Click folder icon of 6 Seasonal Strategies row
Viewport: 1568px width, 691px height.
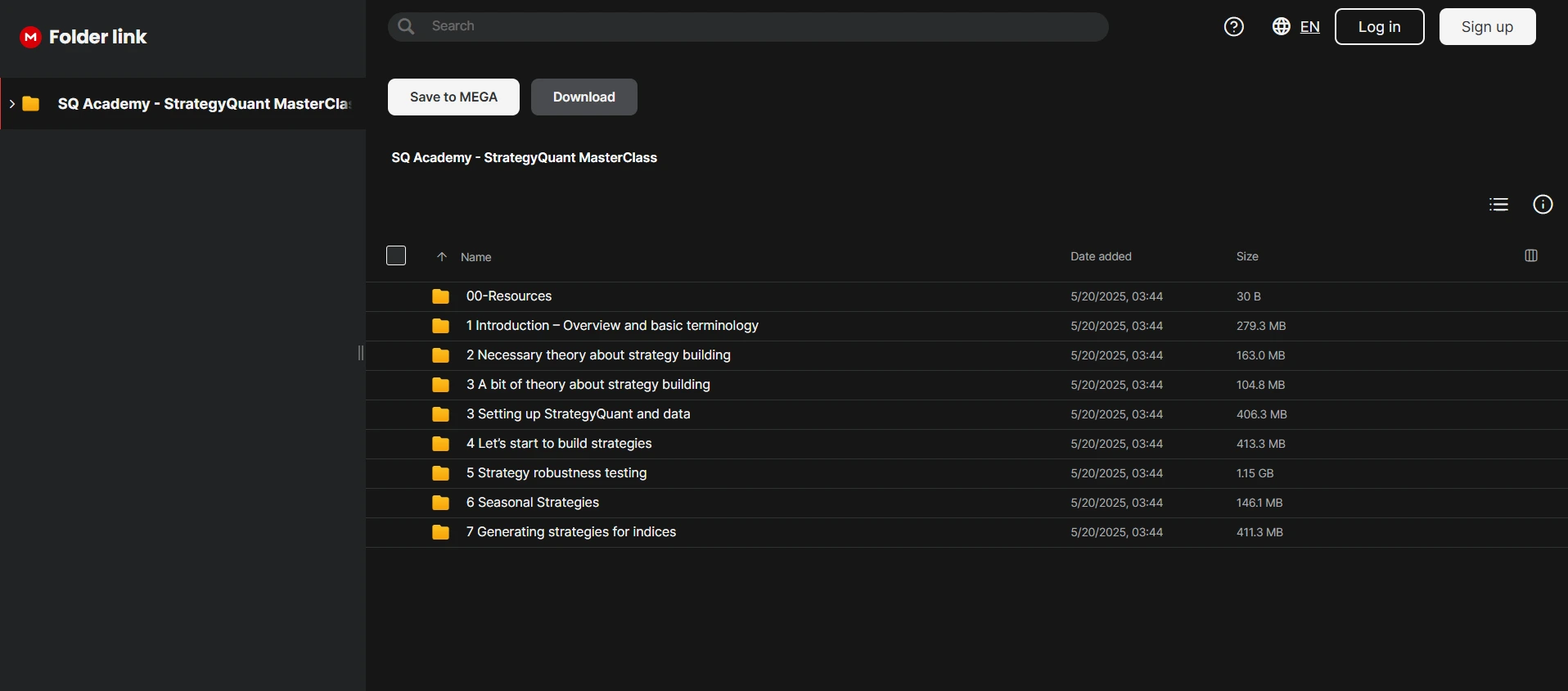pos(440,503)
